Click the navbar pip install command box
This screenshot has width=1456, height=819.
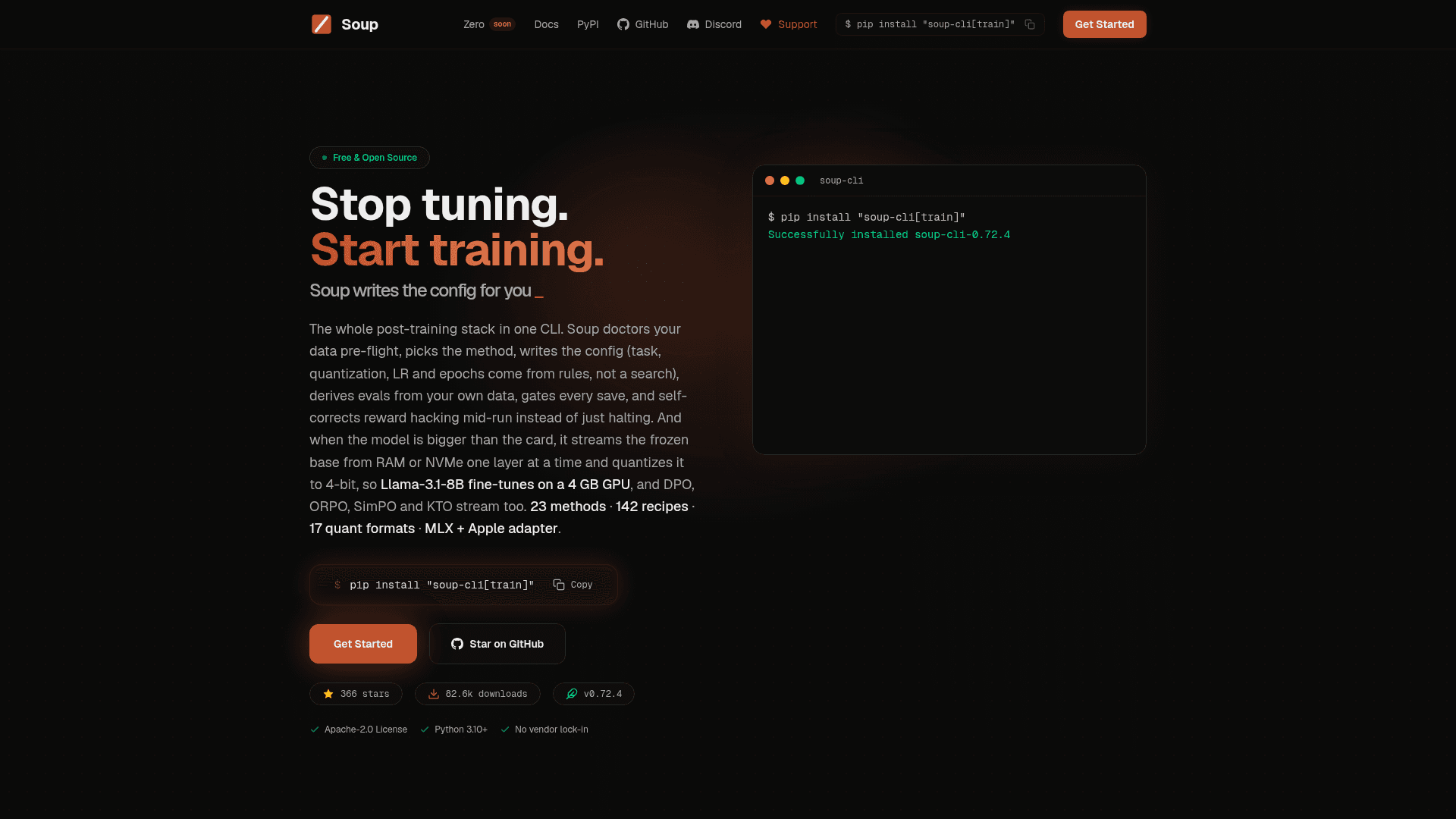coord(940,24)
